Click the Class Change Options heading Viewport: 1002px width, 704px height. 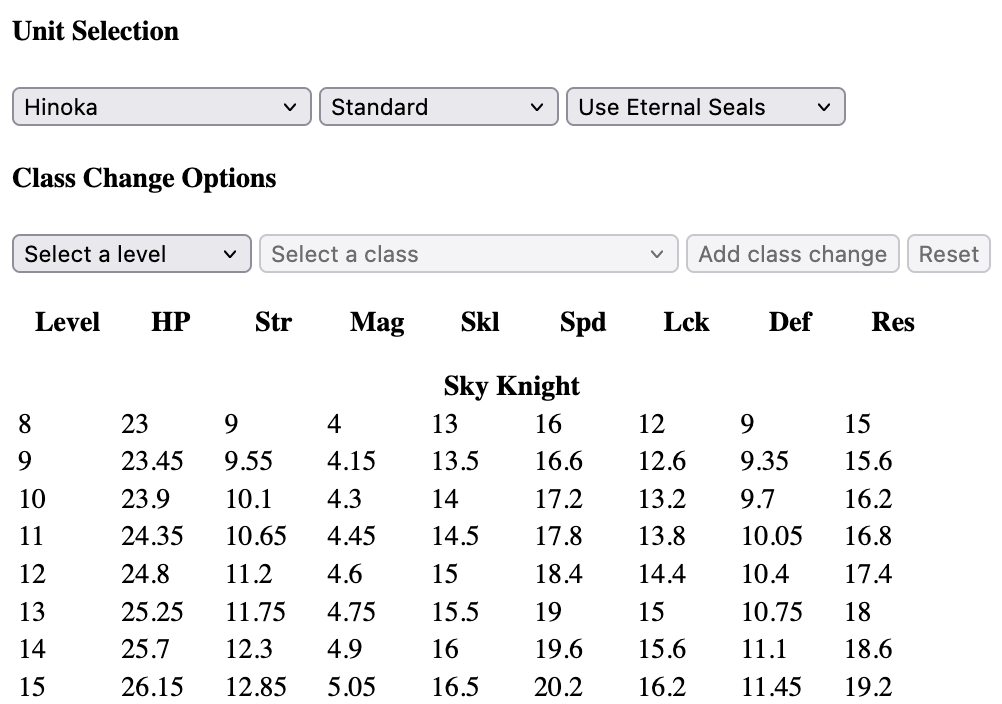pos(144,179)
